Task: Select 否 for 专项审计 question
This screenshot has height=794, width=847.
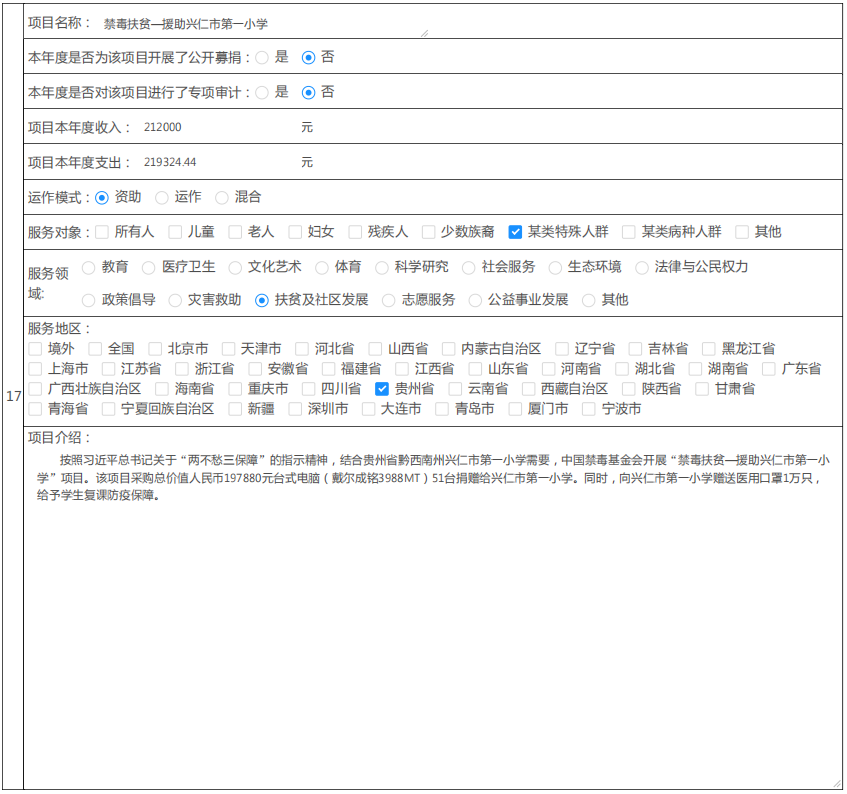Action: [308, 92]
